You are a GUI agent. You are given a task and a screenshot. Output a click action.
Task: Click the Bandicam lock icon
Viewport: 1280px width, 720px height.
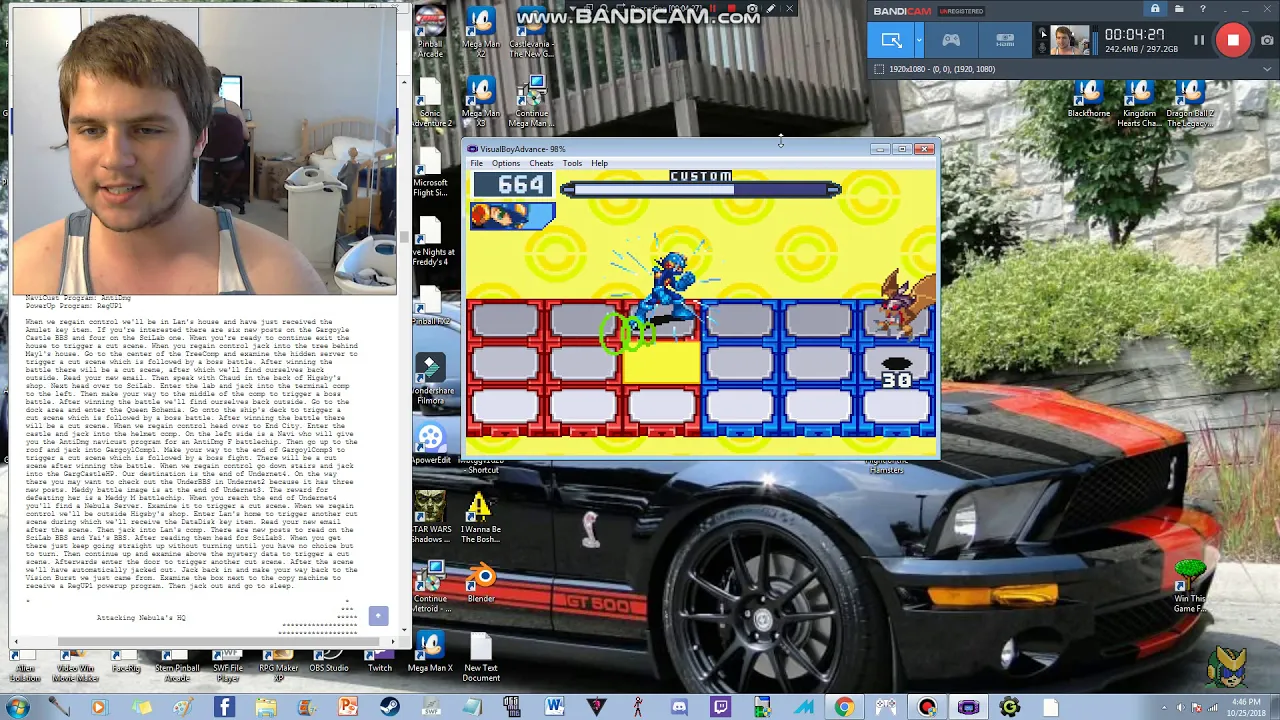[1155, 10]
